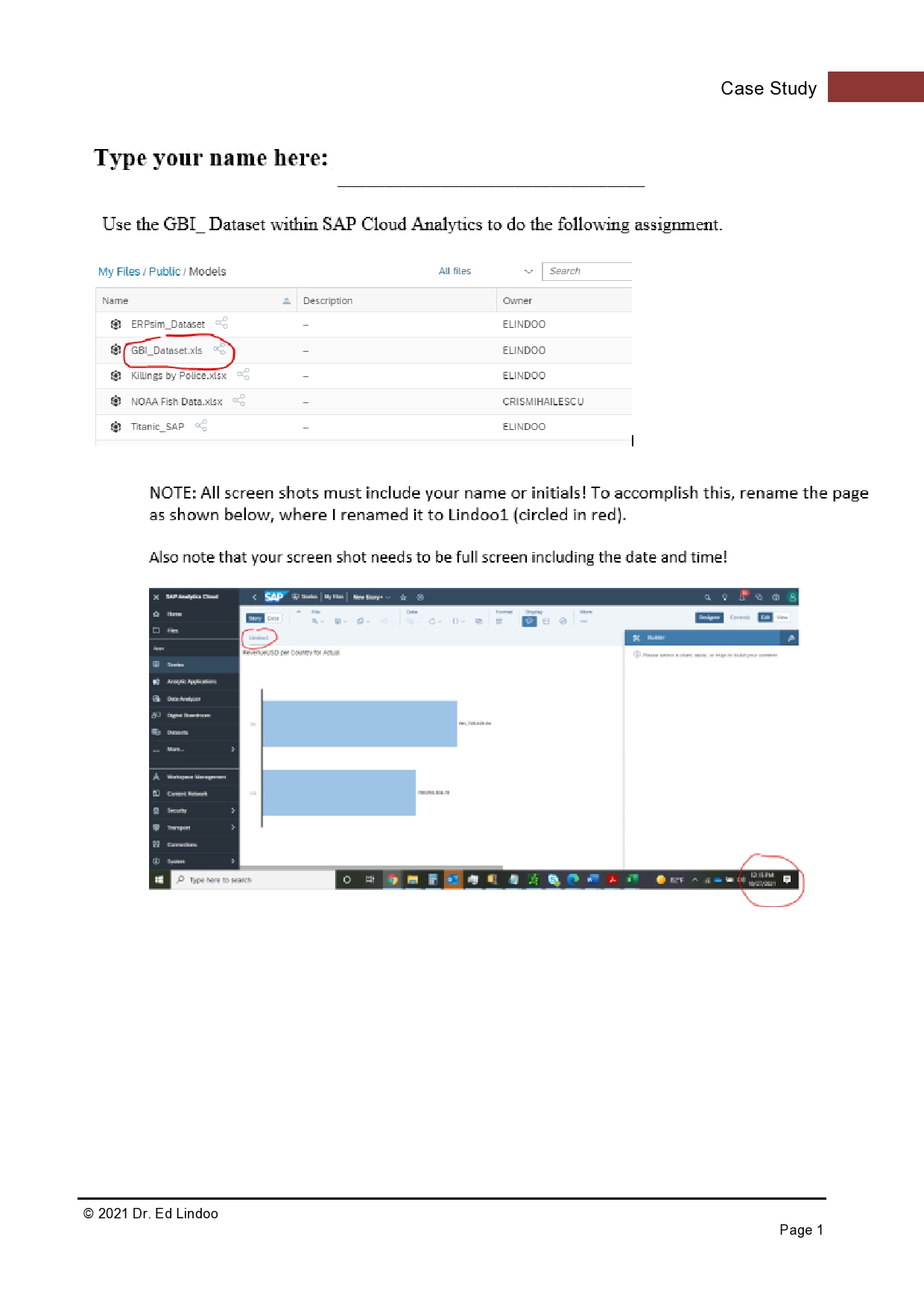
Task: Open Workspace Management in the side menu
Action: [194, 776]
